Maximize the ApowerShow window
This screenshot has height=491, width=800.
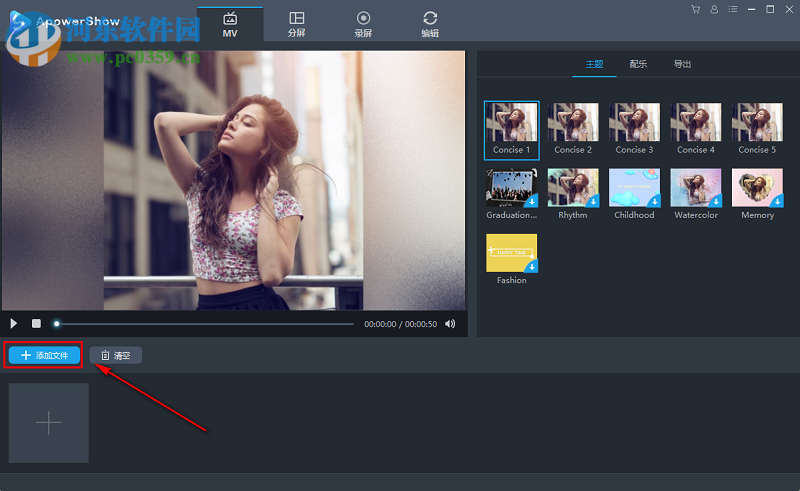(770, 9)
